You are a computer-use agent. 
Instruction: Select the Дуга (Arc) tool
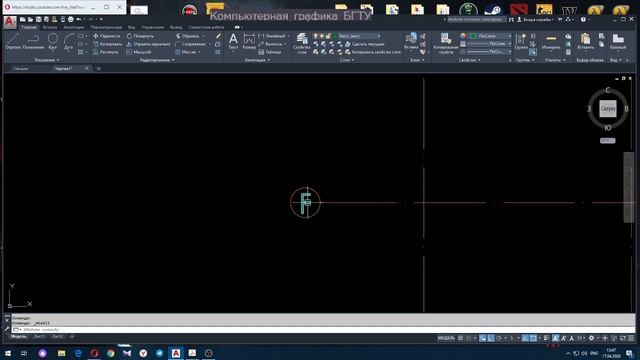pyautogui.click(x=69, y=42)
